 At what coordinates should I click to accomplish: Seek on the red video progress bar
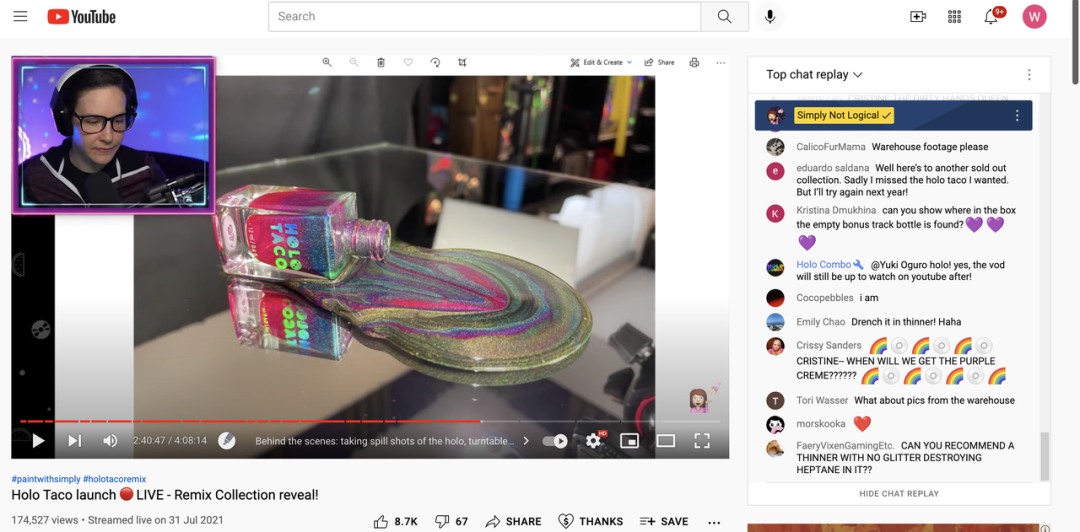tap(300, 421)
